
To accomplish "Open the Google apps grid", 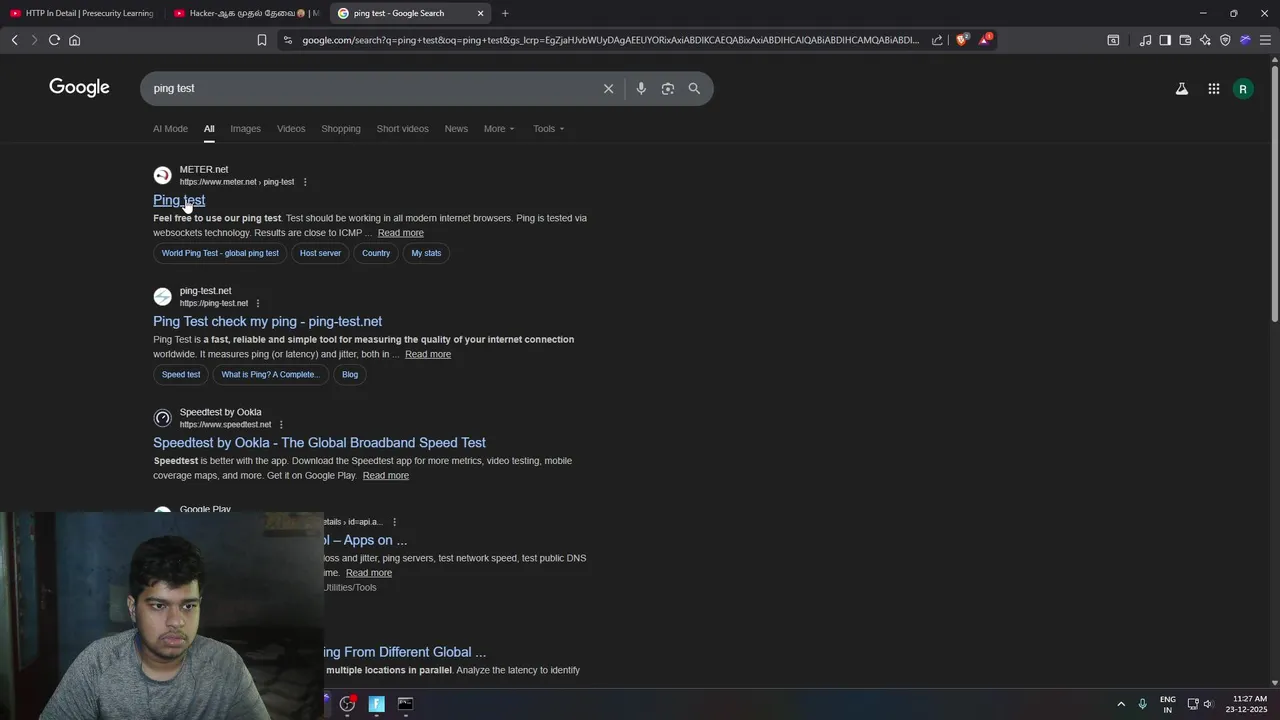I will [x=1213, y=89].
